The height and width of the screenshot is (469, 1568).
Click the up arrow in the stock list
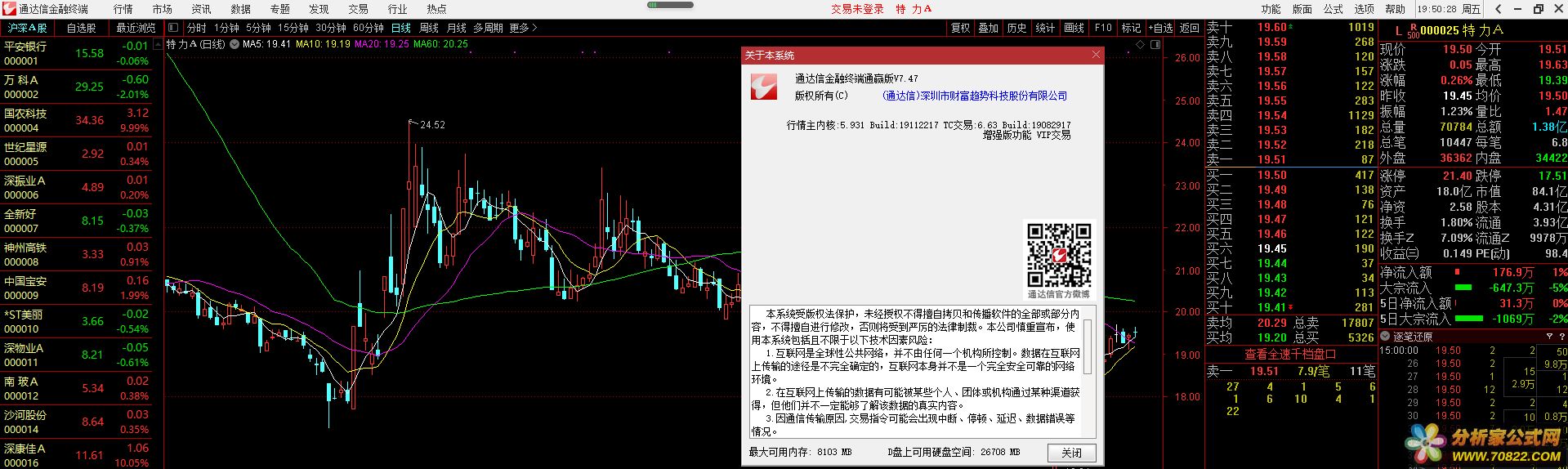pos(159,44)
